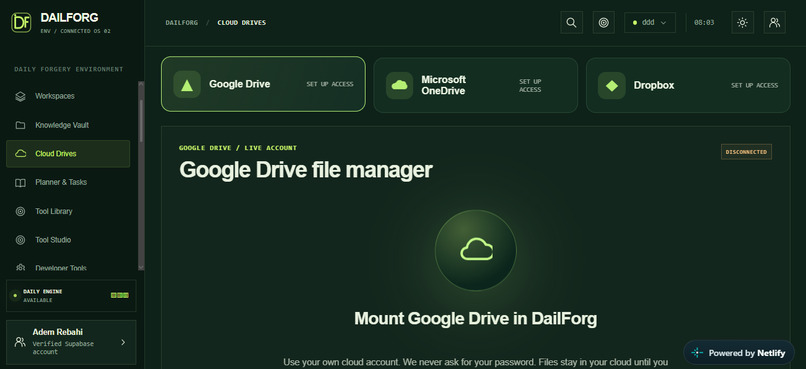Click the CLOUD DRIVES breadcrumb

242,23
